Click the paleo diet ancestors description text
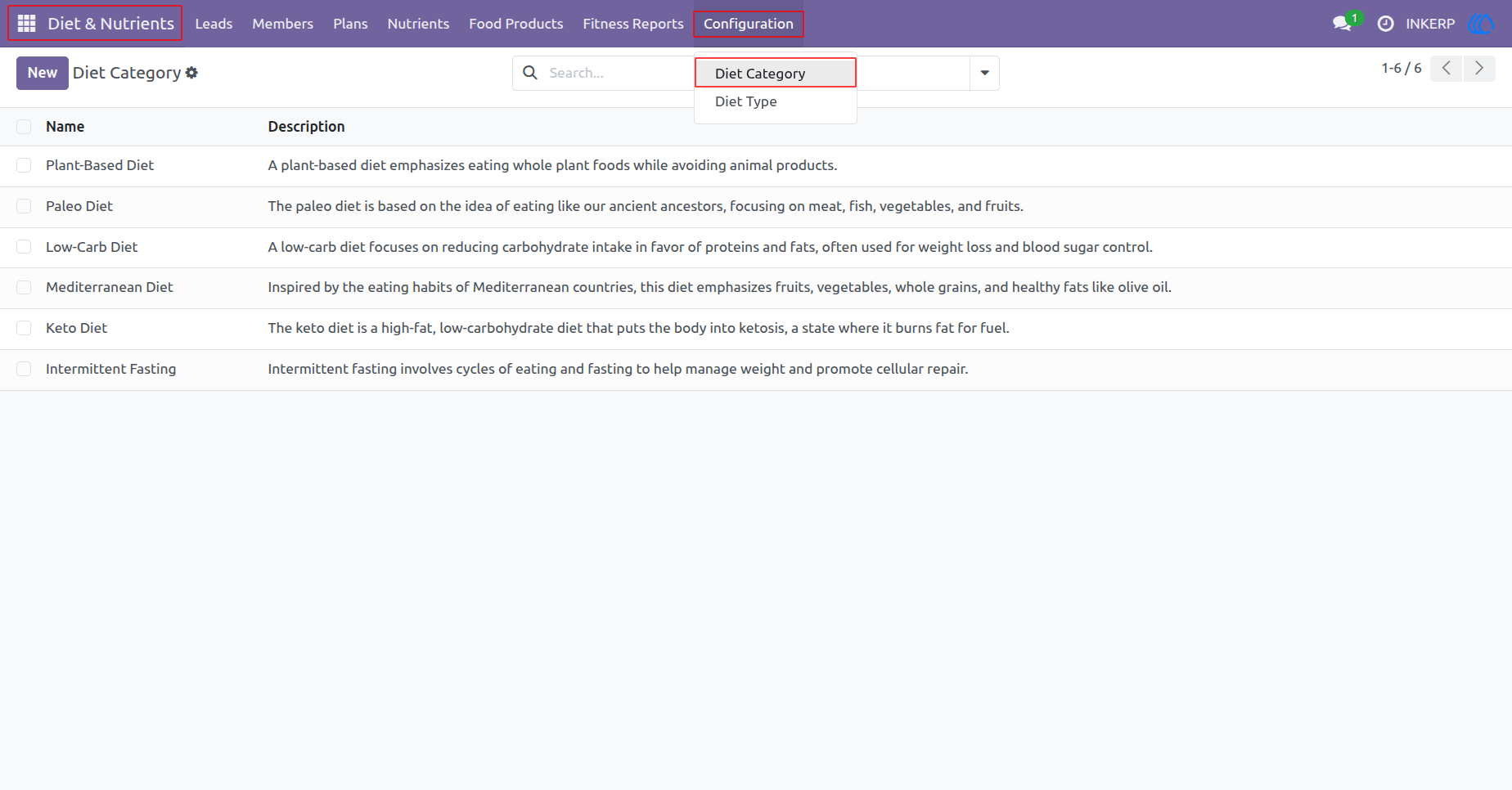This screenshot has width=1512, height=790. tap(646, 206)
